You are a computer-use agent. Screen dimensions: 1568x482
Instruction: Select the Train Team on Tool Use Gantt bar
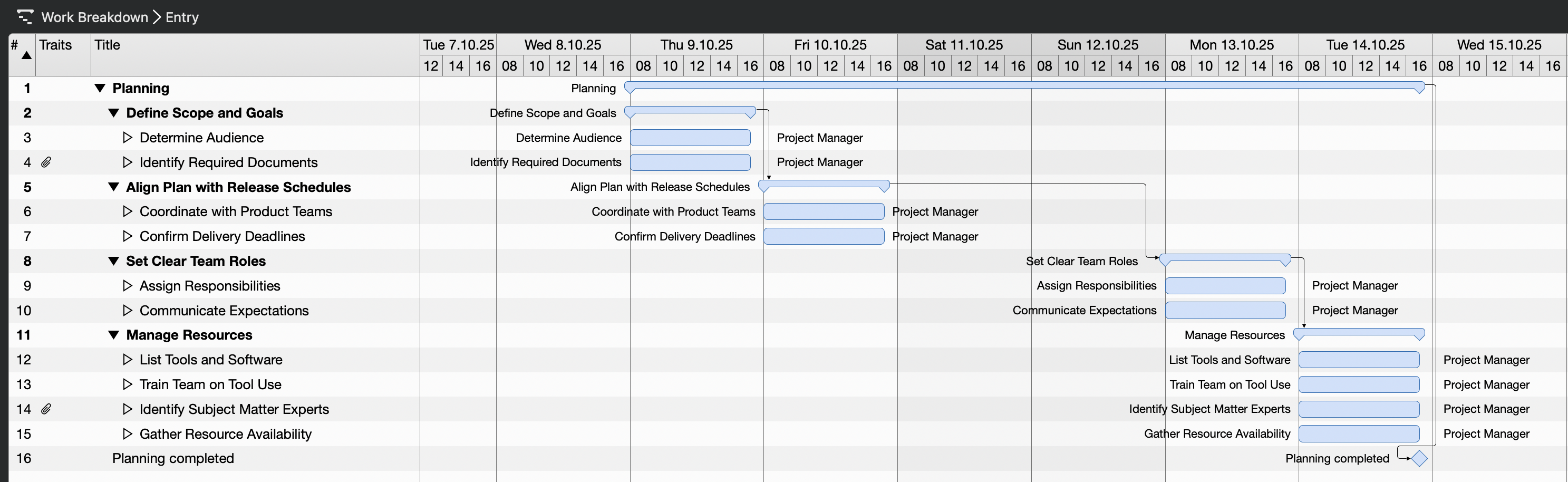tap(1359, 384)
